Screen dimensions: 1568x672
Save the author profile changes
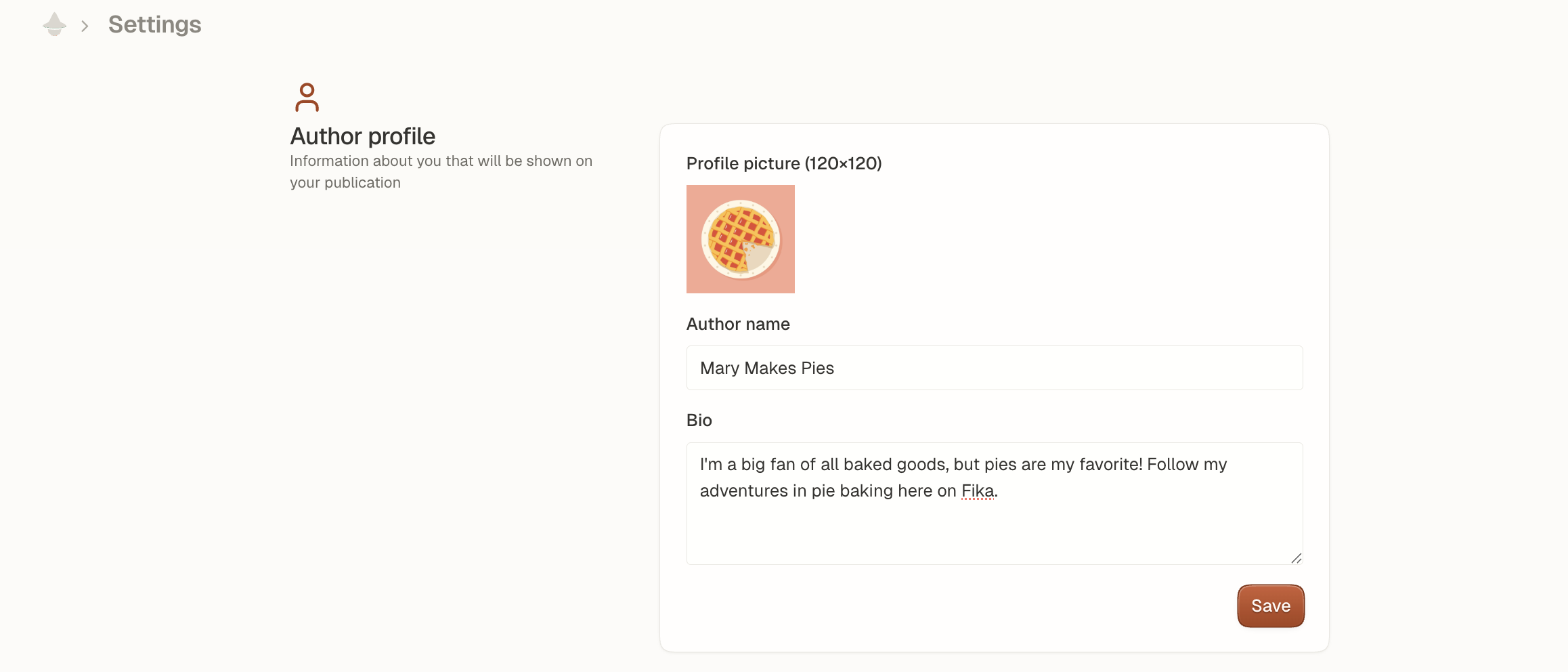1270,605
